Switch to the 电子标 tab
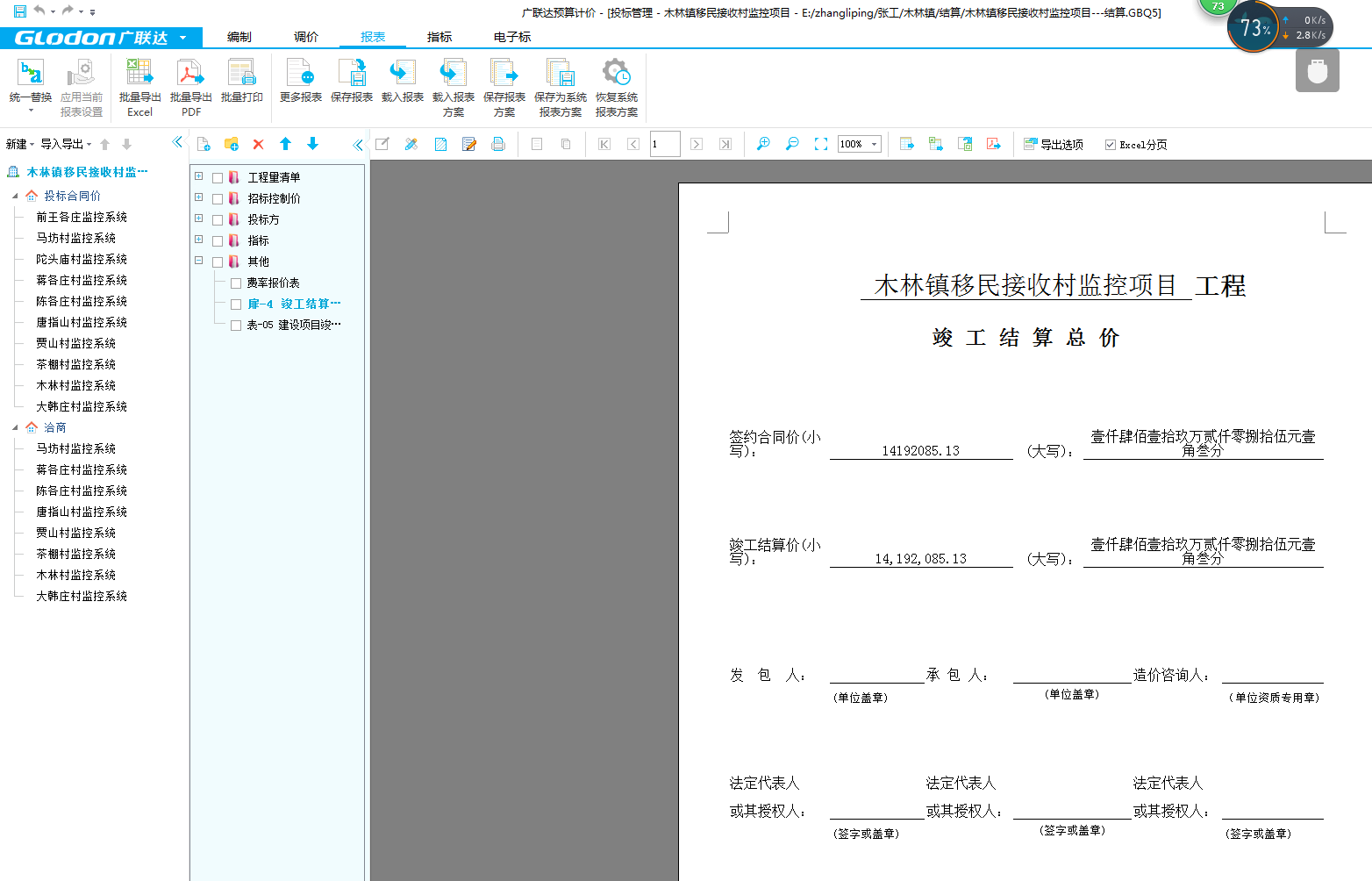 pyautogui.click(x=511, y=37)
